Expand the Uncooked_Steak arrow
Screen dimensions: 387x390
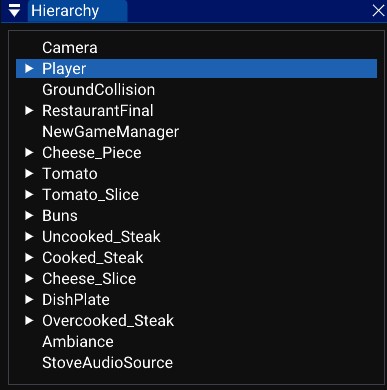coord(29,237)
